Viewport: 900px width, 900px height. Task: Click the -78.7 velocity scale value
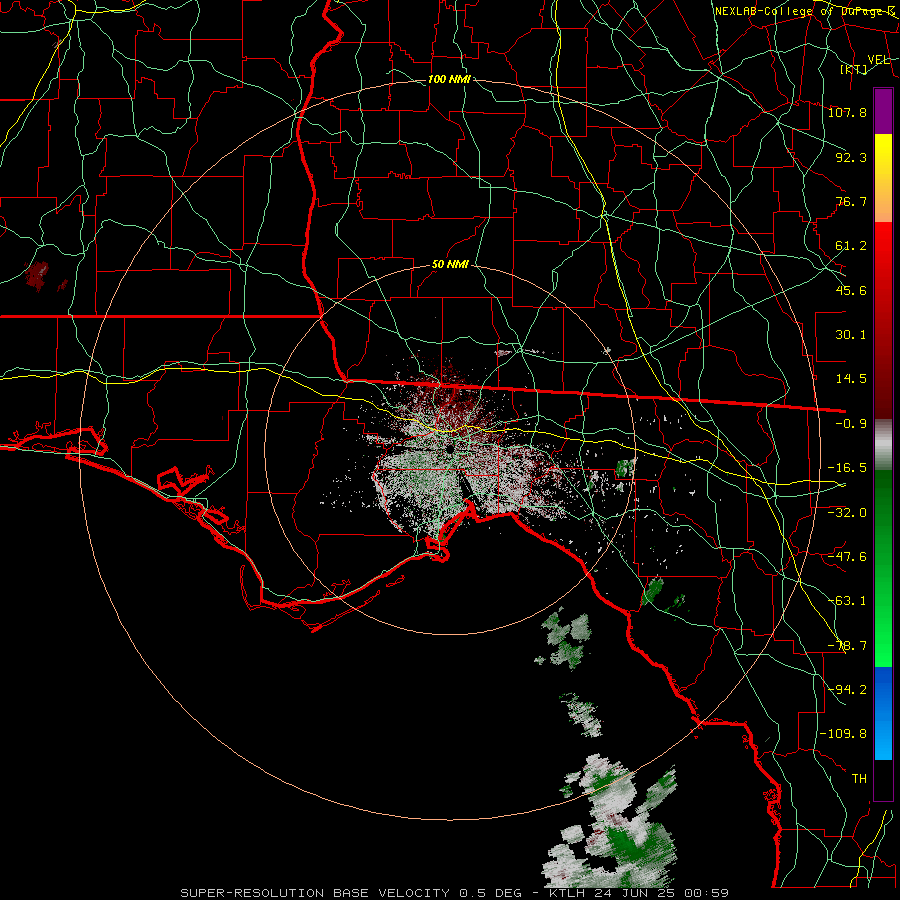pos(847,646)
